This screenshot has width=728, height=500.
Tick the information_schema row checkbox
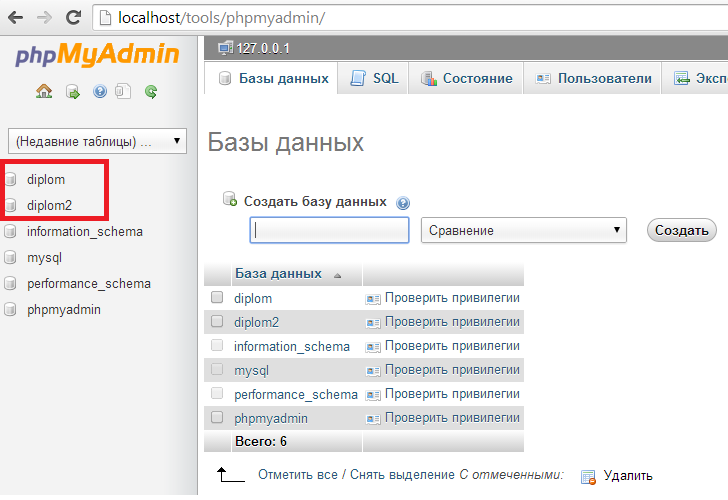(x=217, y=345)
